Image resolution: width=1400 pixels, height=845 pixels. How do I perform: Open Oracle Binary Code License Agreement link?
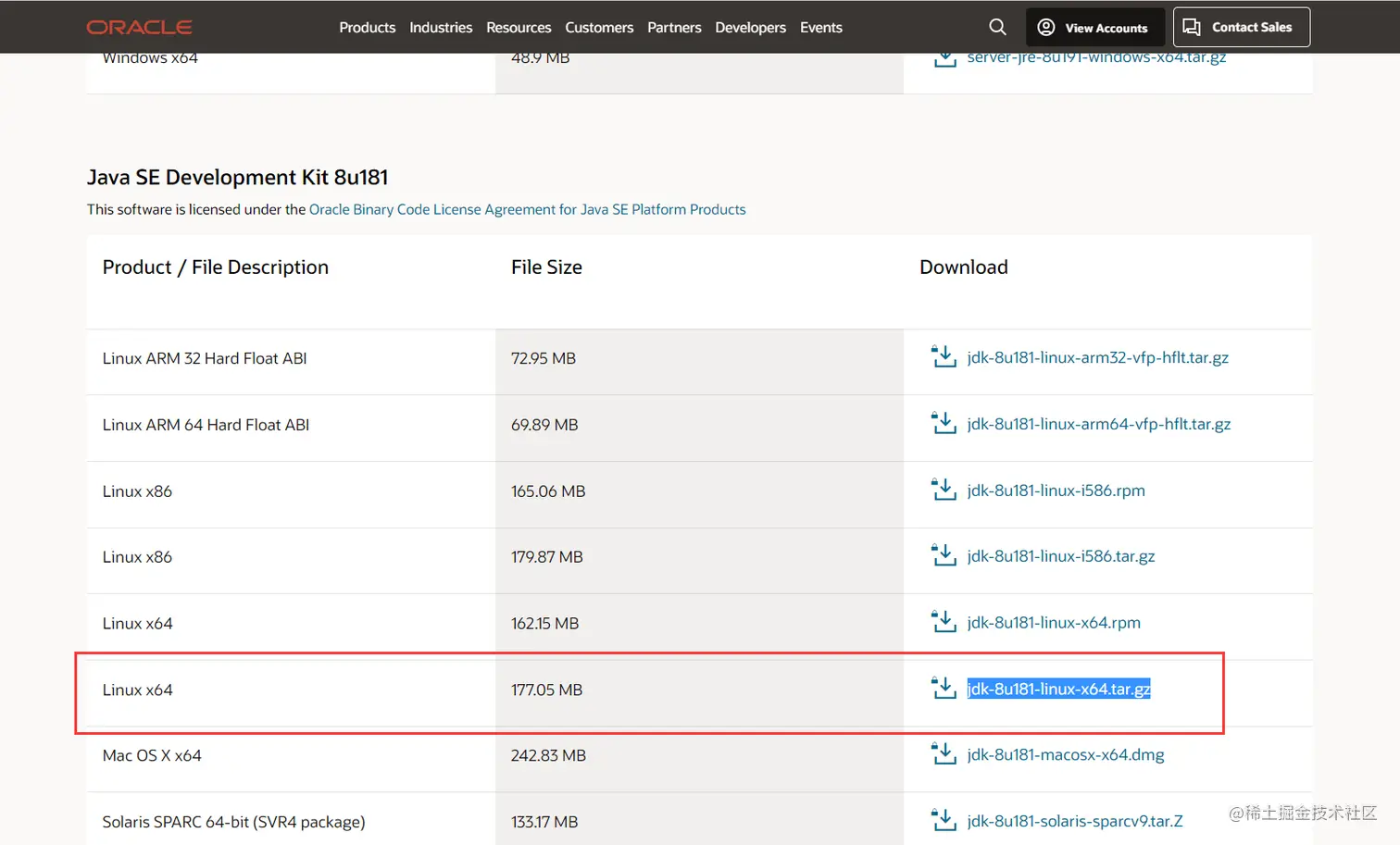click(x=527, y=209)
